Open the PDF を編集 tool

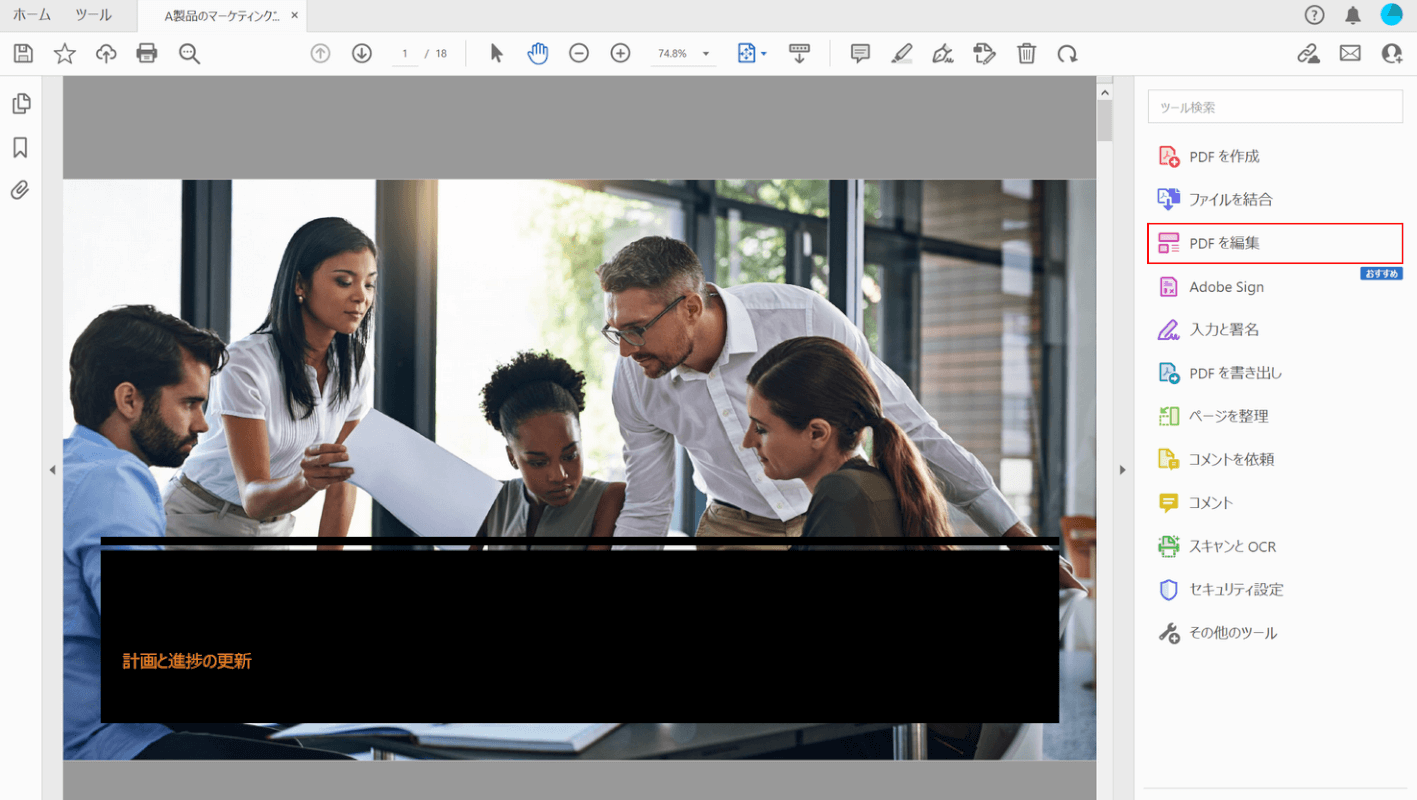pos(1275,243)
